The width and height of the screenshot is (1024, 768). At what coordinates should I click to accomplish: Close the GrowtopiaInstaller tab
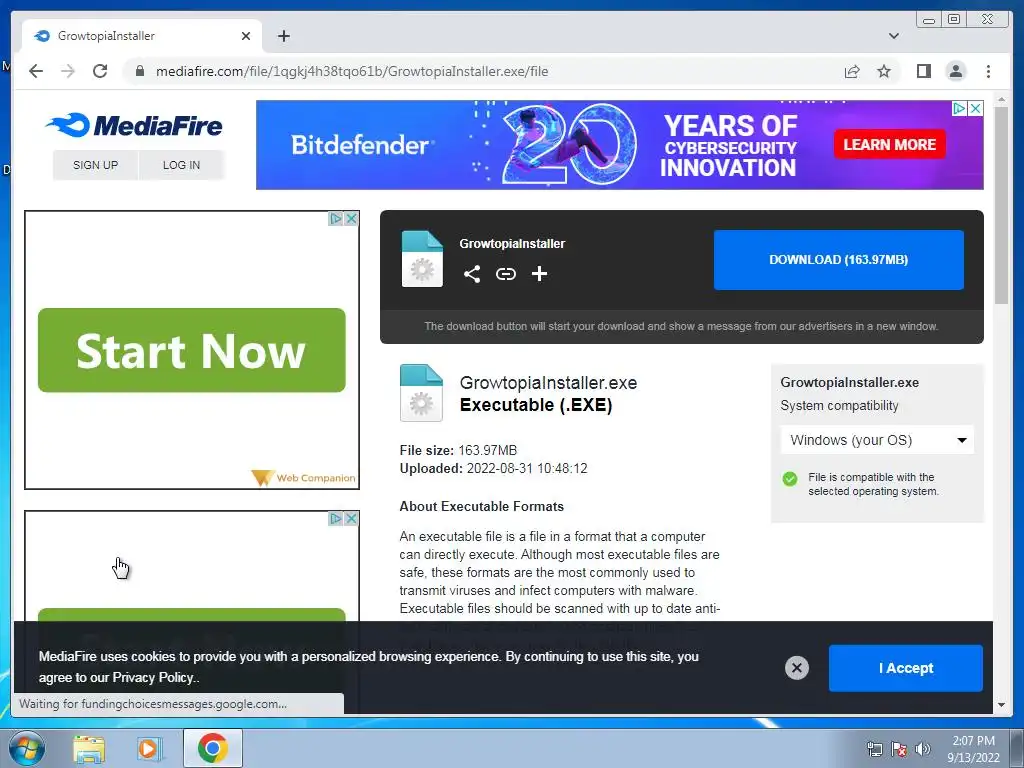tap(246, 36)
